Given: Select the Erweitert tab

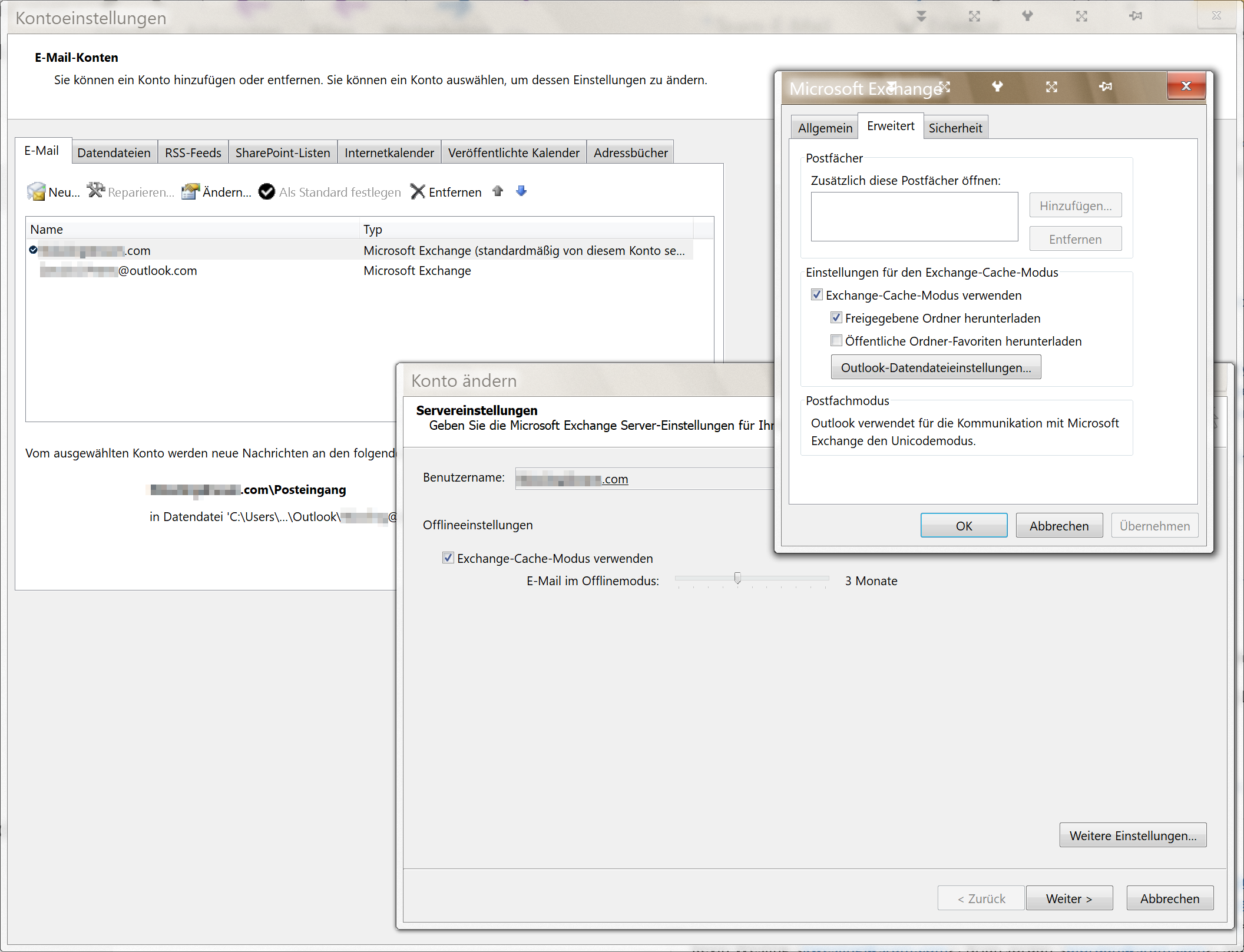Looking at the screenshot, I should pos(891,126).
